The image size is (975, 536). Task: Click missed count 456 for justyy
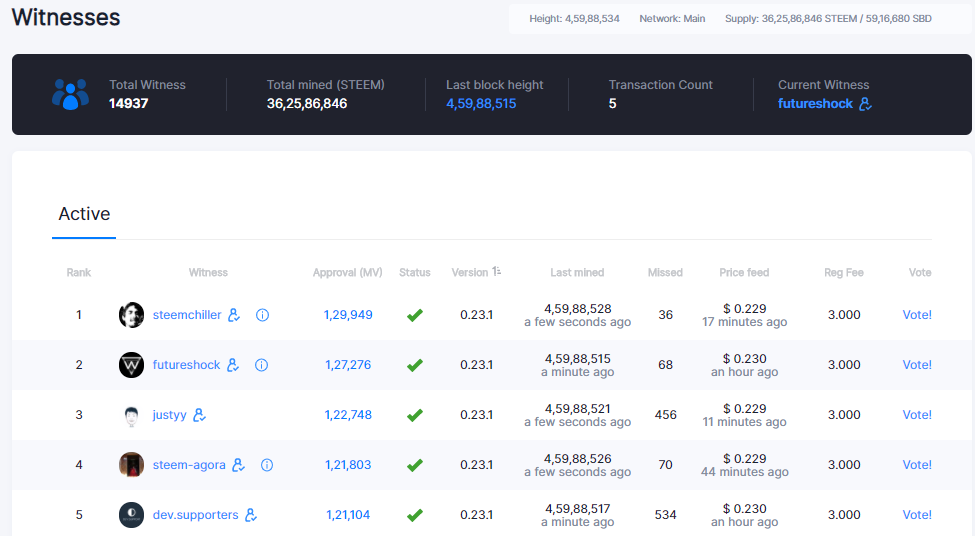(x=665, y=415)
